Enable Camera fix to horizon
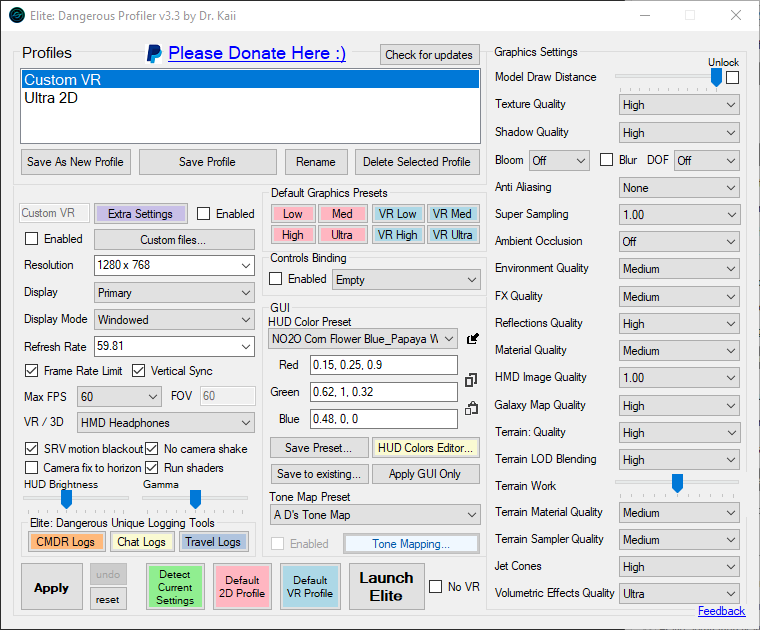 click(32, 468)
